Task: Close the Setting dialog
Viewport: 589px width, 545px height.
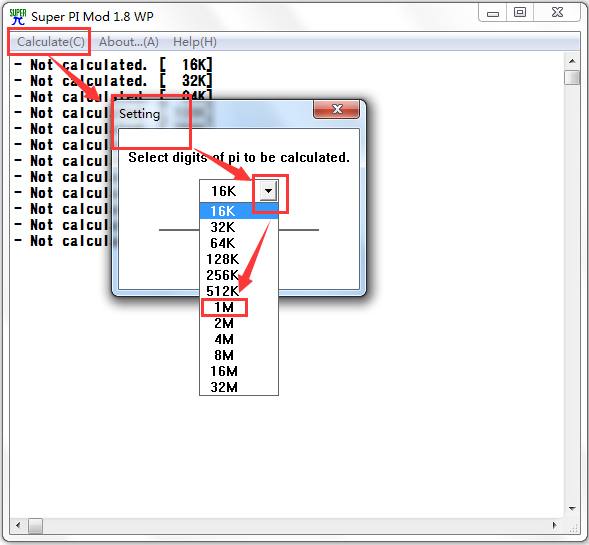Action: tap(337, 109)
